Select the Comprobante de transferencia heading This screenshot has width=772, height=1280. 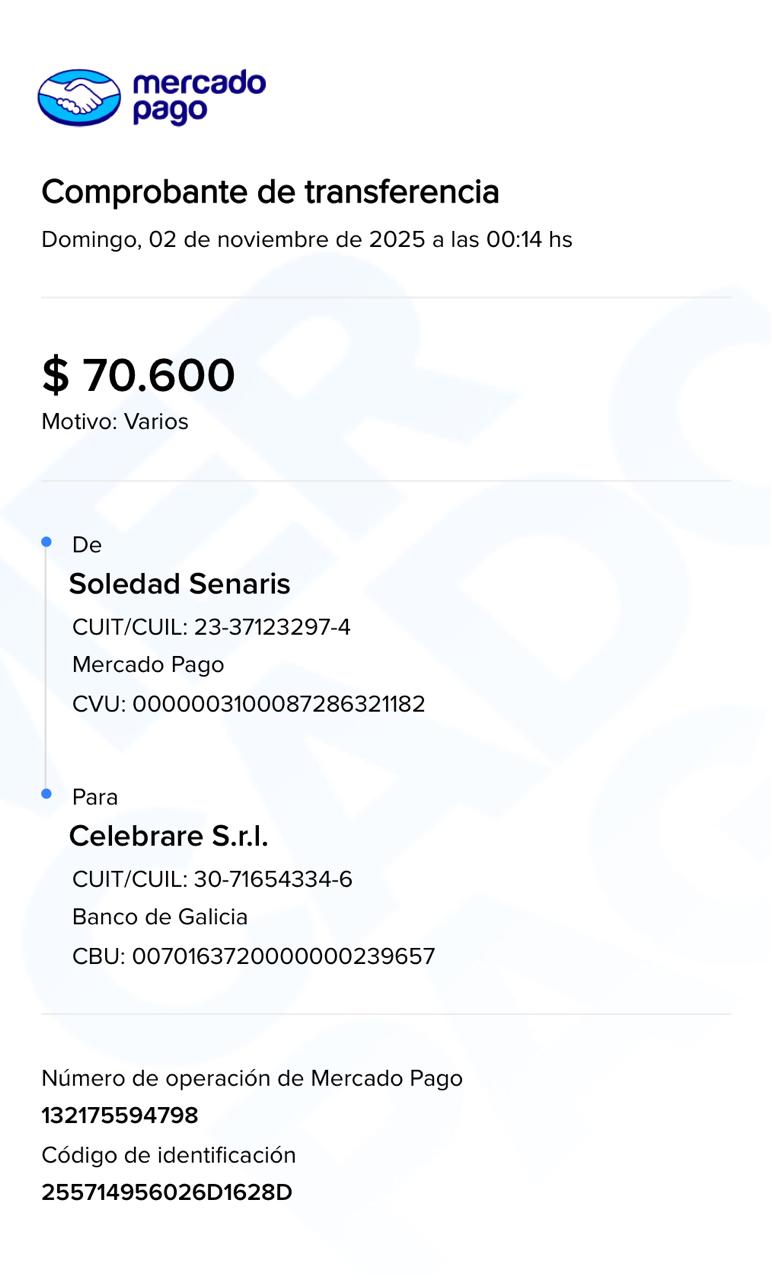pyautogui.click(x=270, y=191)
